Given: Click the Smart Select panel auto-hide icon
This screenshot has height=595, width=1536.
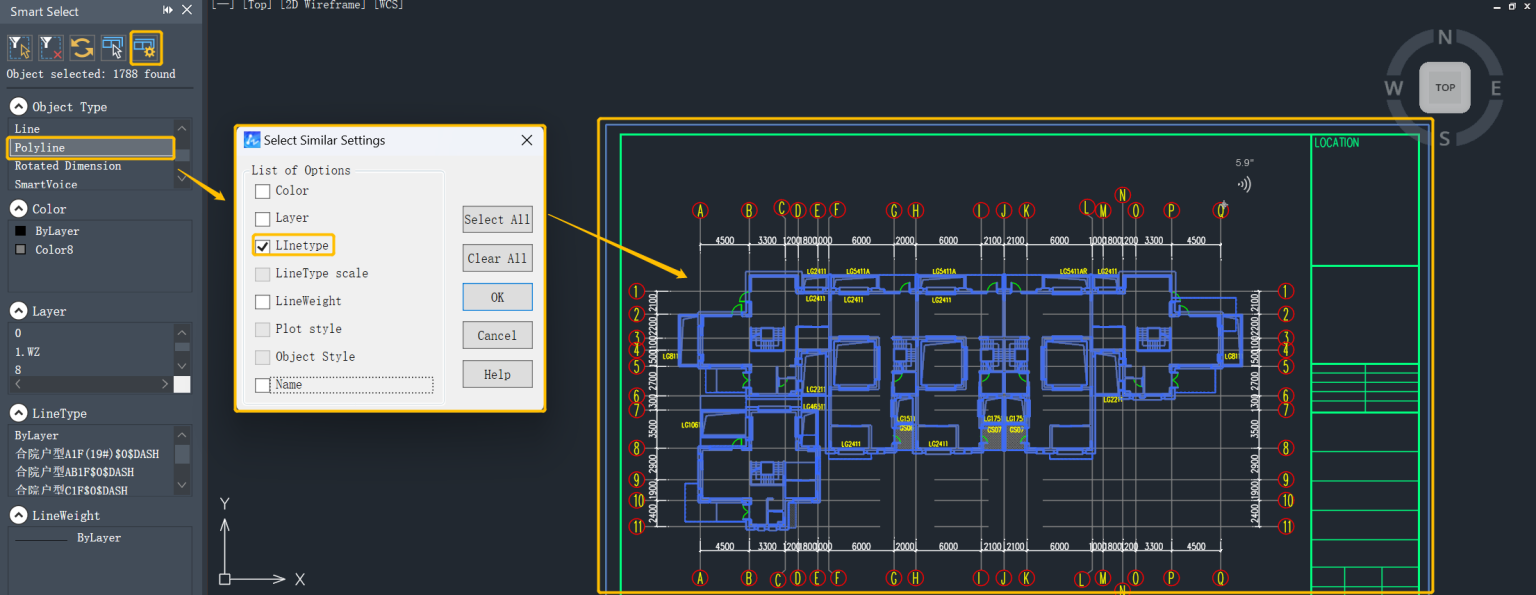Looking at the screenshot, I should [x=167, y=10].
